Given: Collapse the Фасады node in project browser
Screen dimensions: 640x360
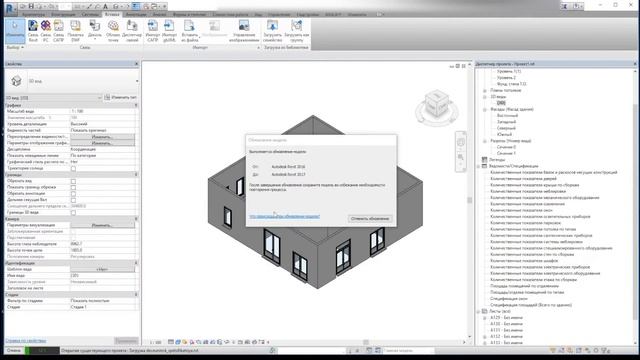Looking at the screenshot, I should pos(485,109).
